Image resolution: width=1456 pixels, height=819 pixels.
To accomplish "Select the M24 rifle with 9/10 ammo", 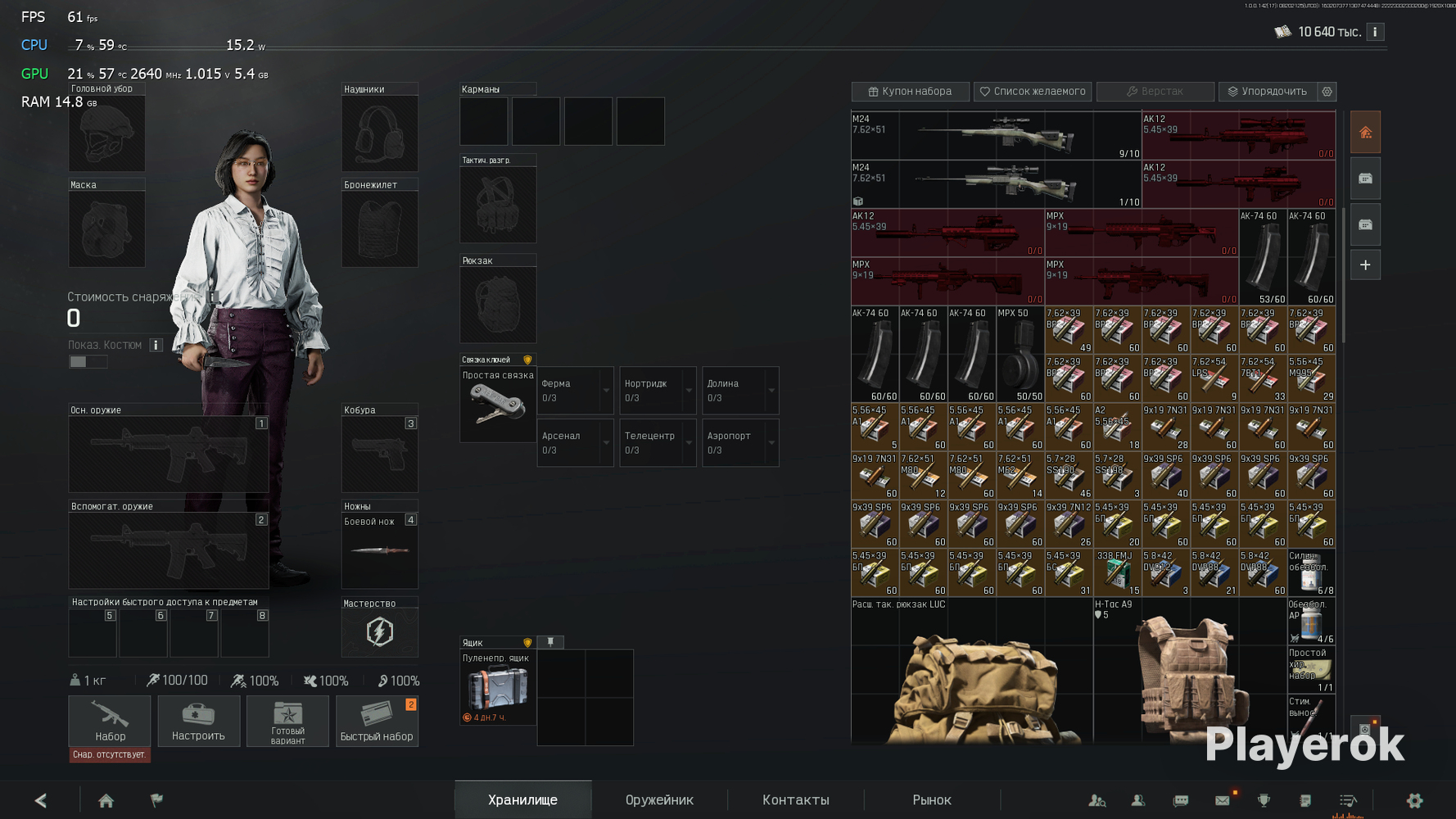I will pos(996,136).
